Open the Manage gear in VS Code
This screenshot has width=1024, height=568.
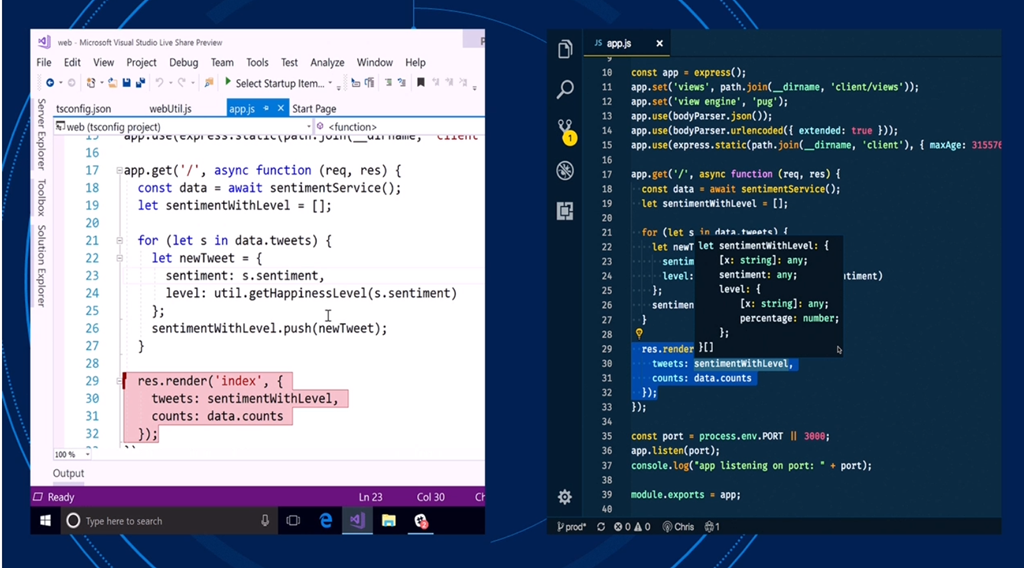[x=565, y=497]
